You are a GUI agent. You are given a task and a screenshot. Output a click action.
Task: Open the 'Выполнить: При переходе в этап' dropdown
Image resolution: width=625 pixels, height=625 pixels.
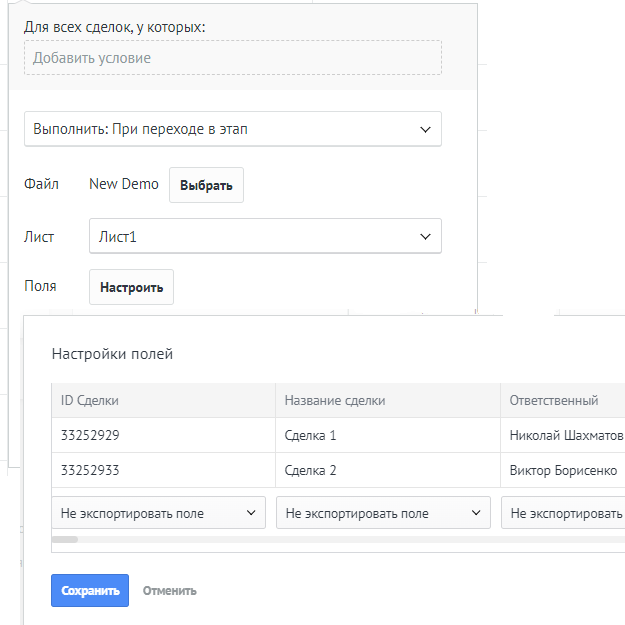point(233,129)
